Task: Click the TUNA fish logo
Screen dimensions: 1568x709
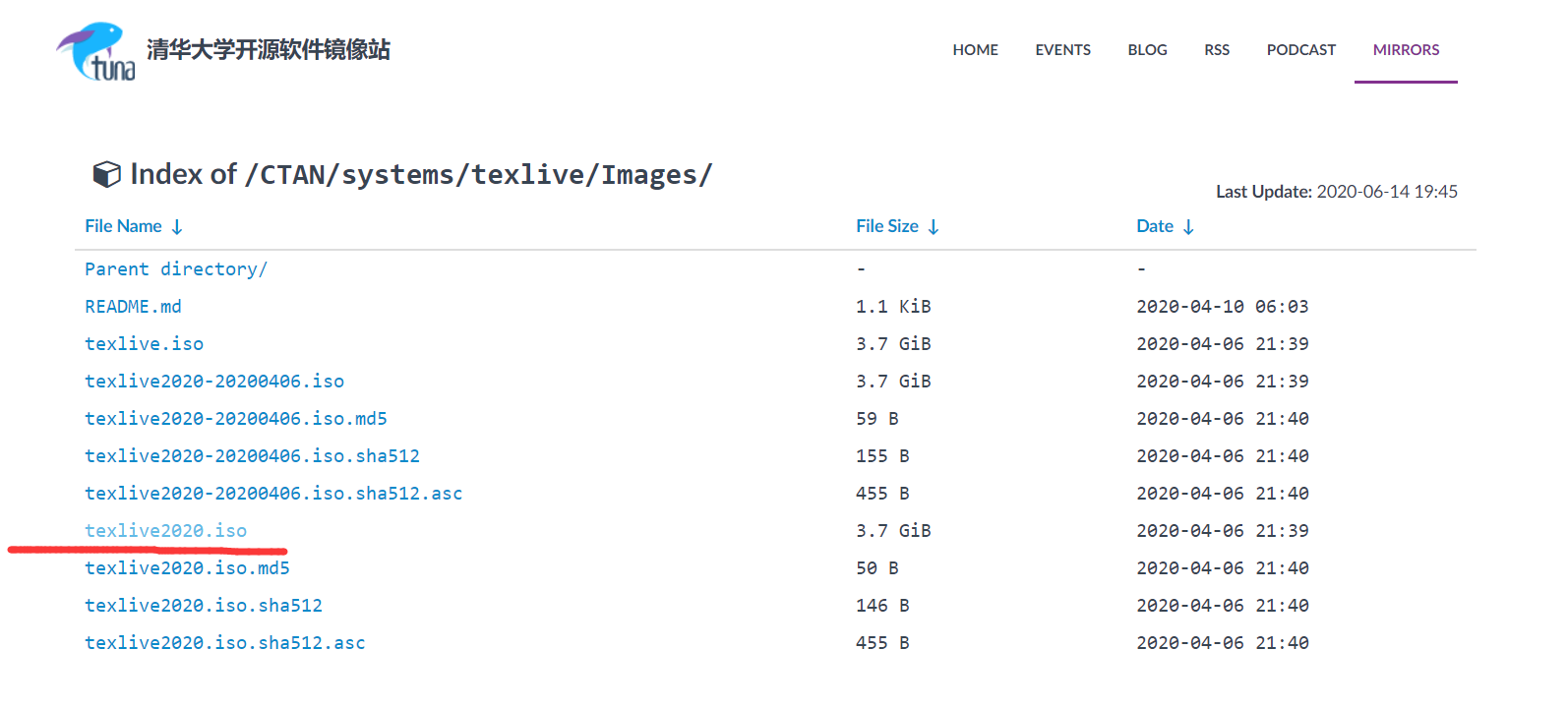Action: [95, 51]
